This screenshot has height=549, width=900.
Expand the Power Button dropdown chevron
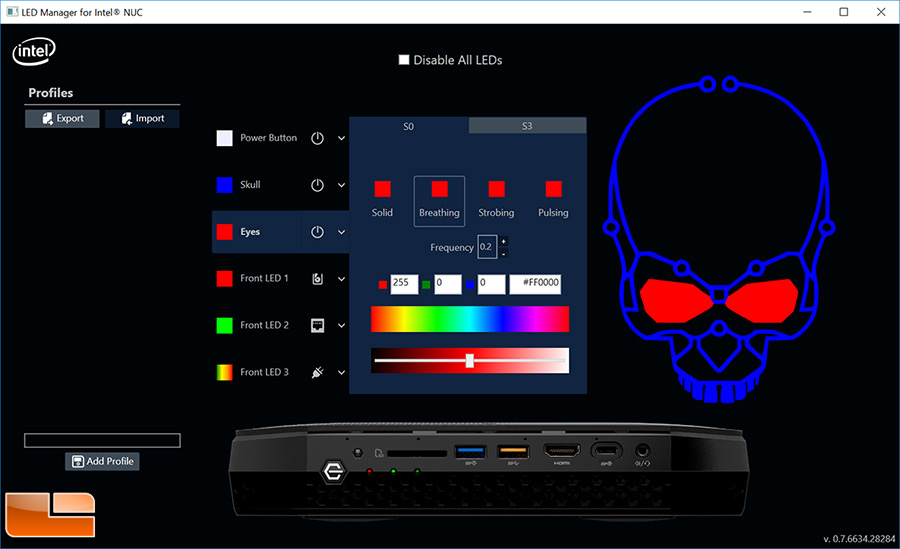pos(342,138)
